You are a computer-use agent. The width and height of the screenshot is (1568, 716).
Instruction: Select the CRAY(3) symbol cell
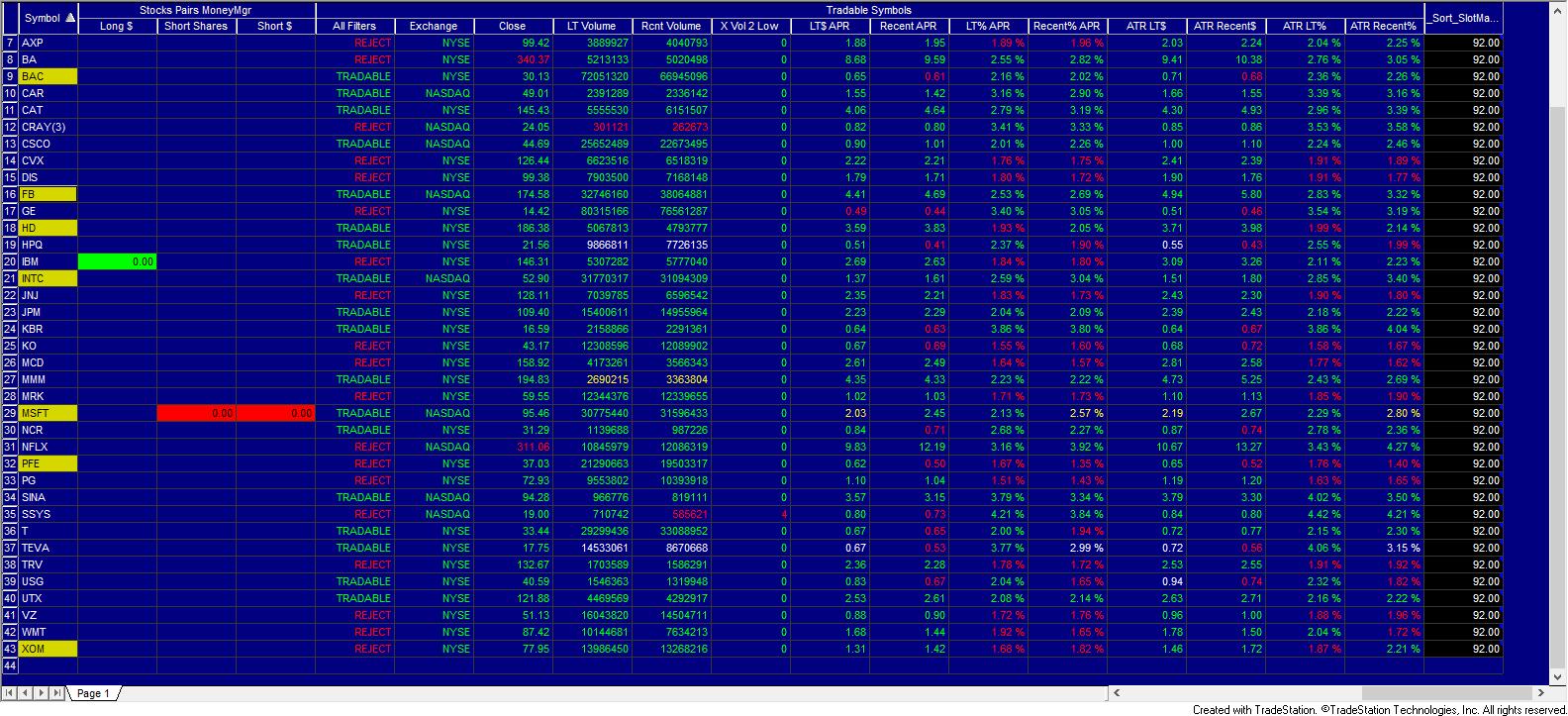(48, 127)
